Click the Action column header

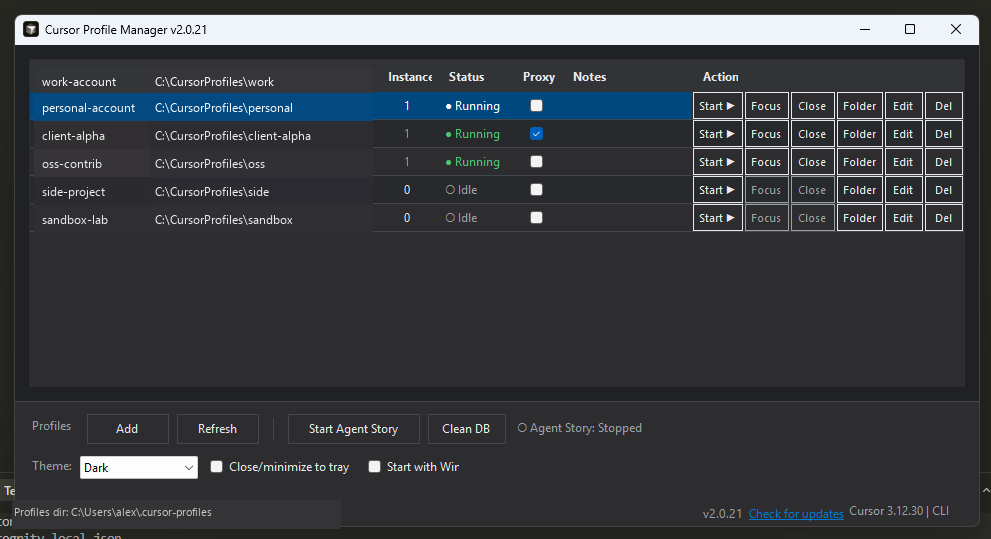pos(720,76)
